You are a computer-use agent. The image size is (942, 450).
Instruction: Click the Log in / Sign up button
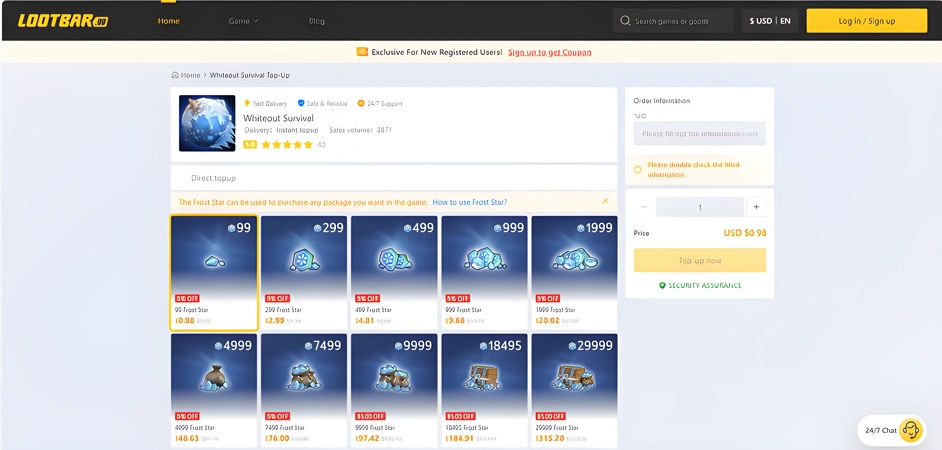(866, 21)
